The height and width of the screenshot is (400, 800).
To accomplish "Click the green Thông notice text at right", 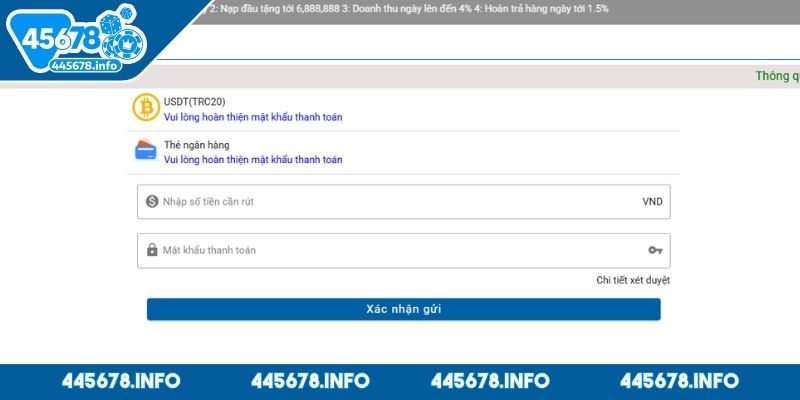I will pyautogui.click(x=777, y=76).
